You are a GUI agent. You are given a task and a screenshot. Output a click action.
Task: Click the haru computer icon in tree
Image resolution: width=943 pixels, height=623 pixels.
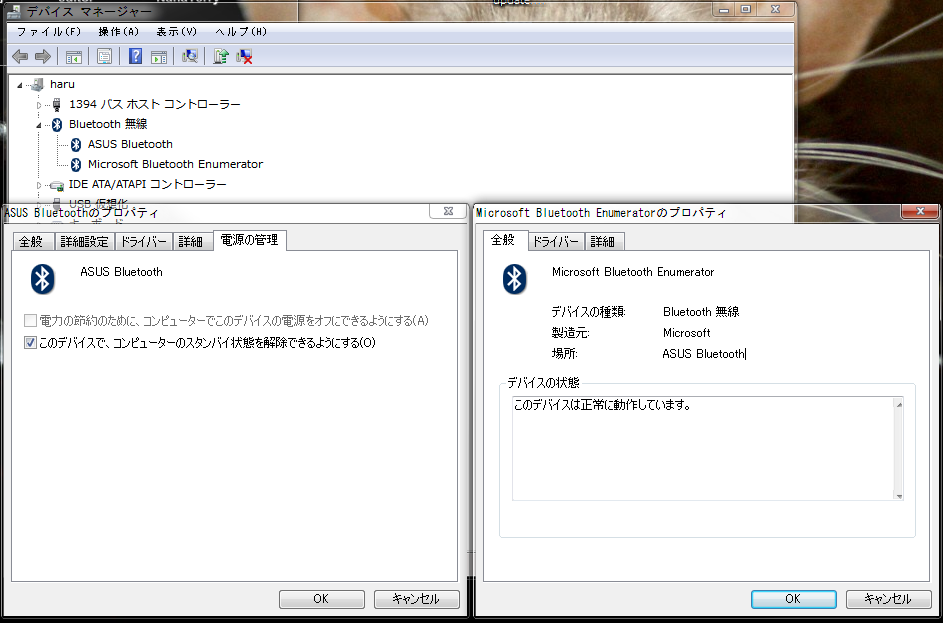click(37, 84)
